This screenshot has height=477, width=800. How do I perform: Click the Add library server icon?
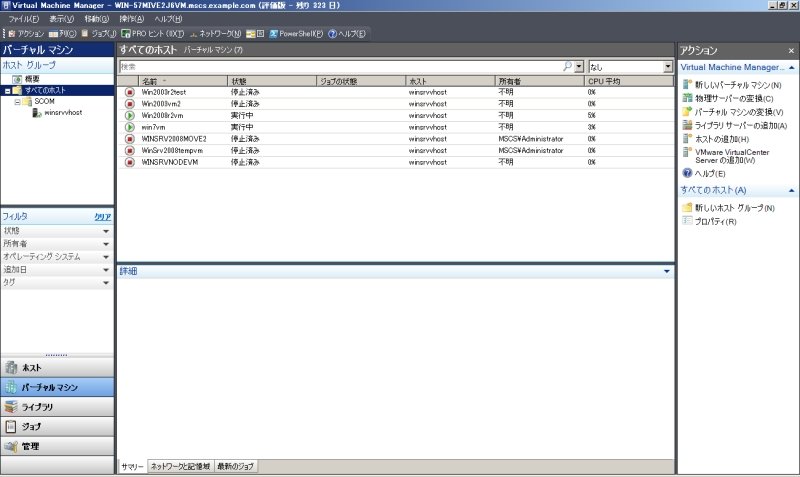coord(687,125)
